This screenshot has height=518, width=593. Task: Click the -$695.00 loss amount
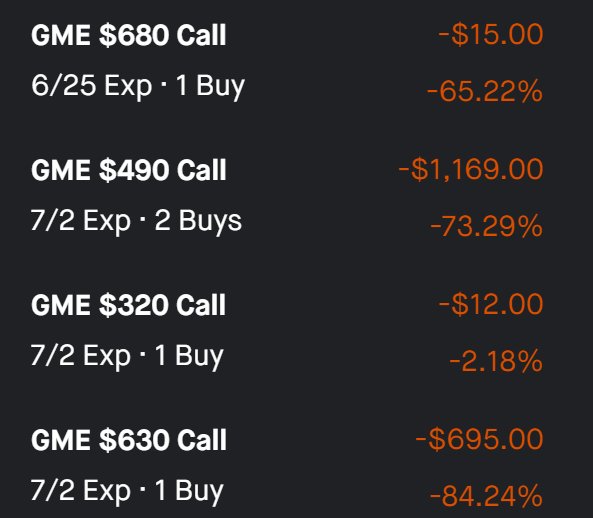[x=479, y=439]
